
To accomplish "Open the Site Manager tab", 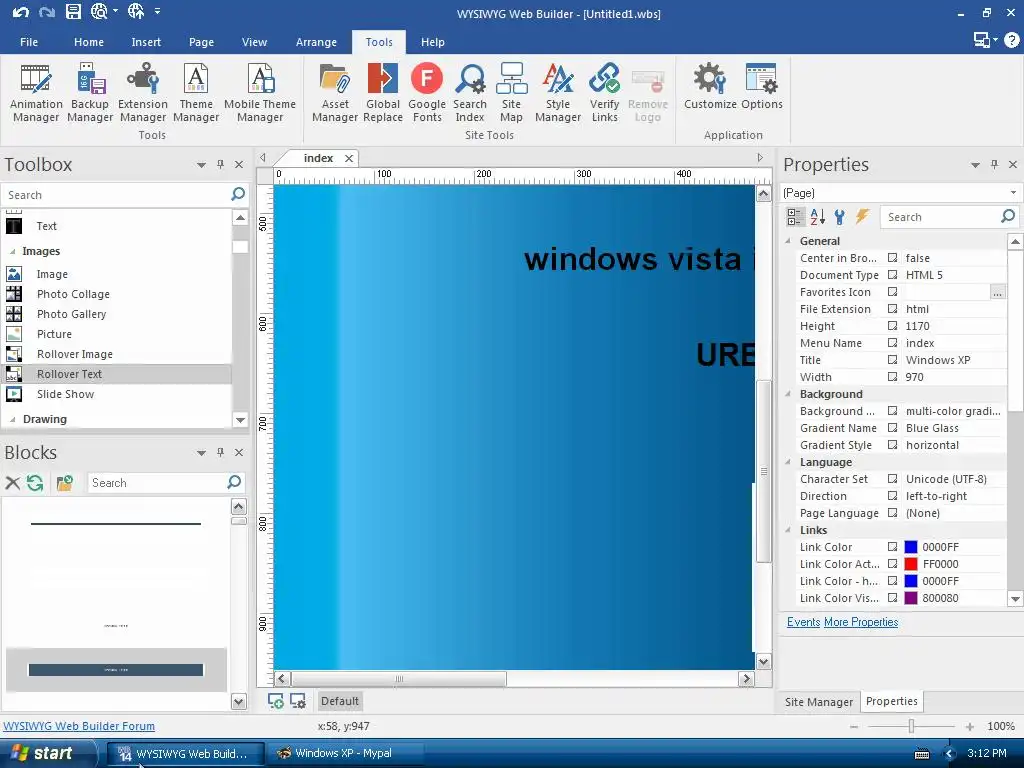I will pyautogui.click(x=818, y=702).
